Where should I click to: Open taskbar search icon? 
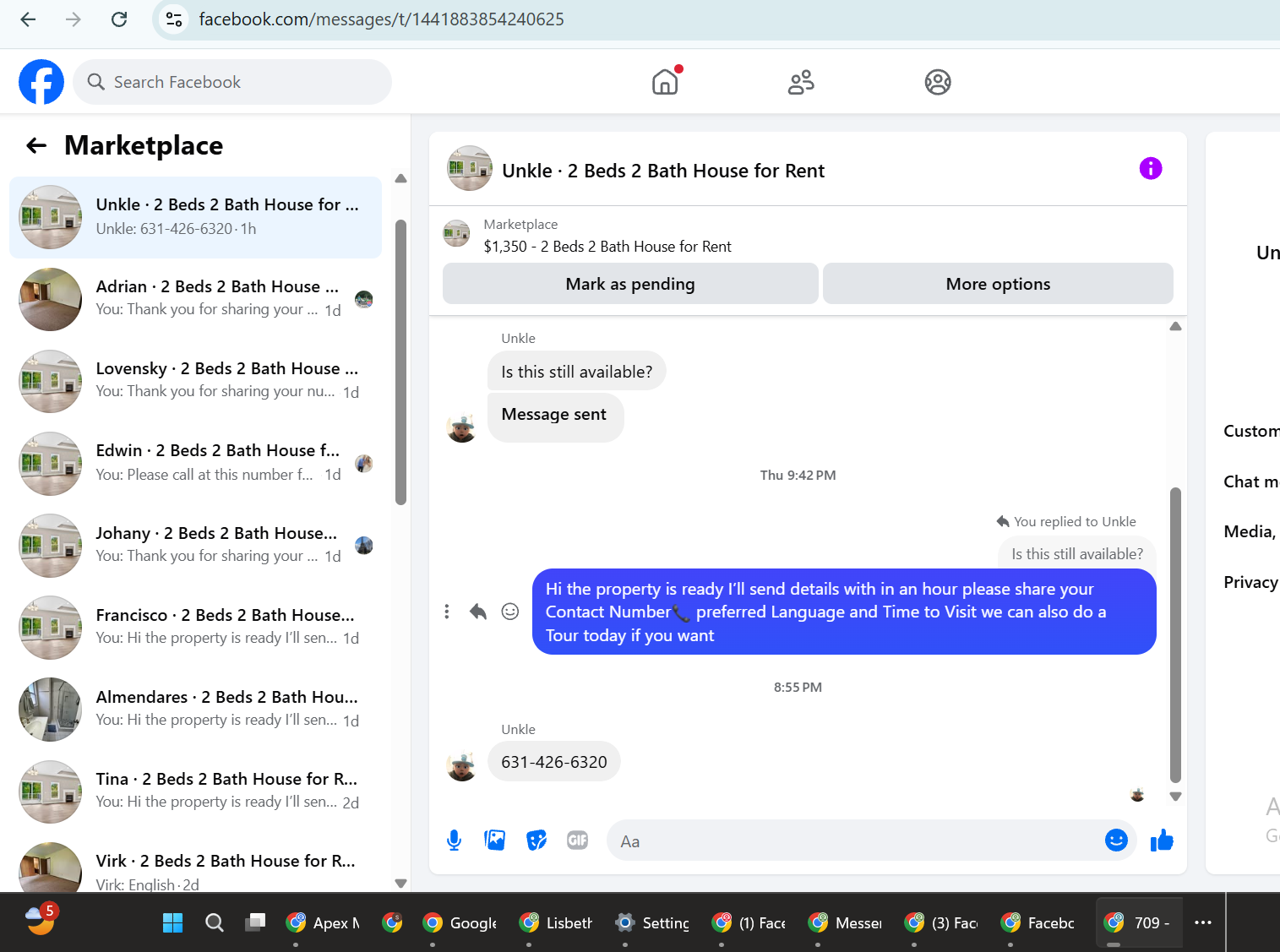(x=215, y=922)
